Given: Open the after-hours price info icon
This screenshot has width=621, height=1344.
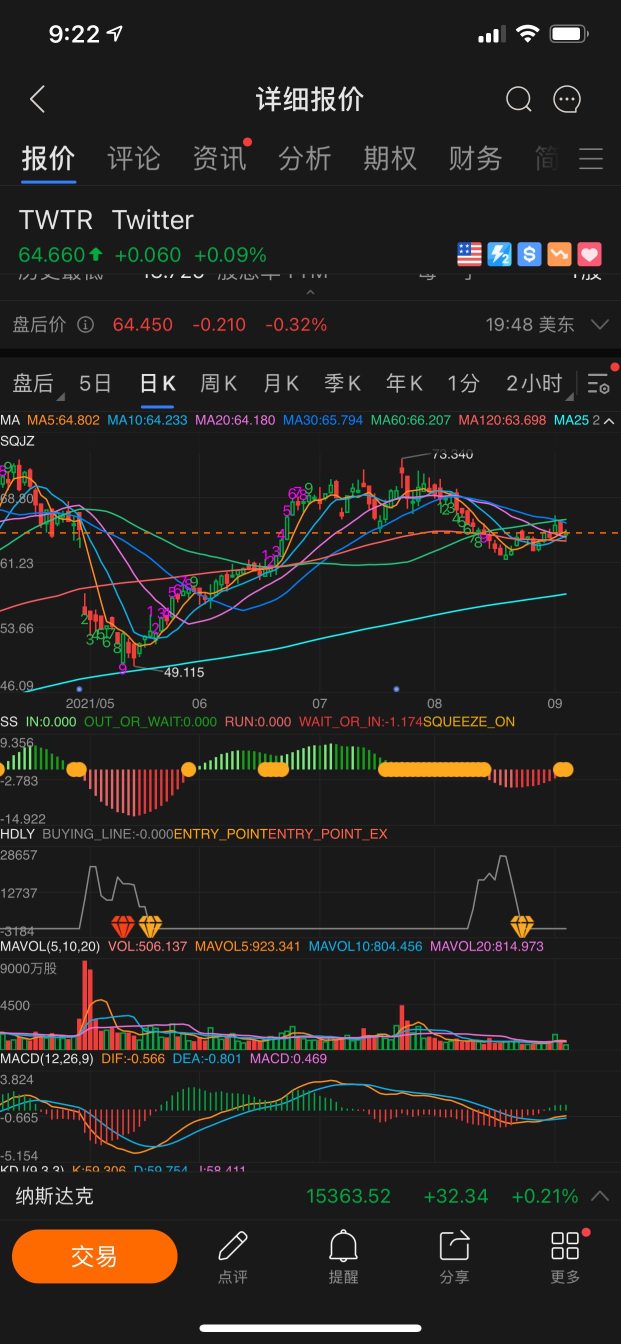Looking at the screenshot, I should (x=86, y=324).
